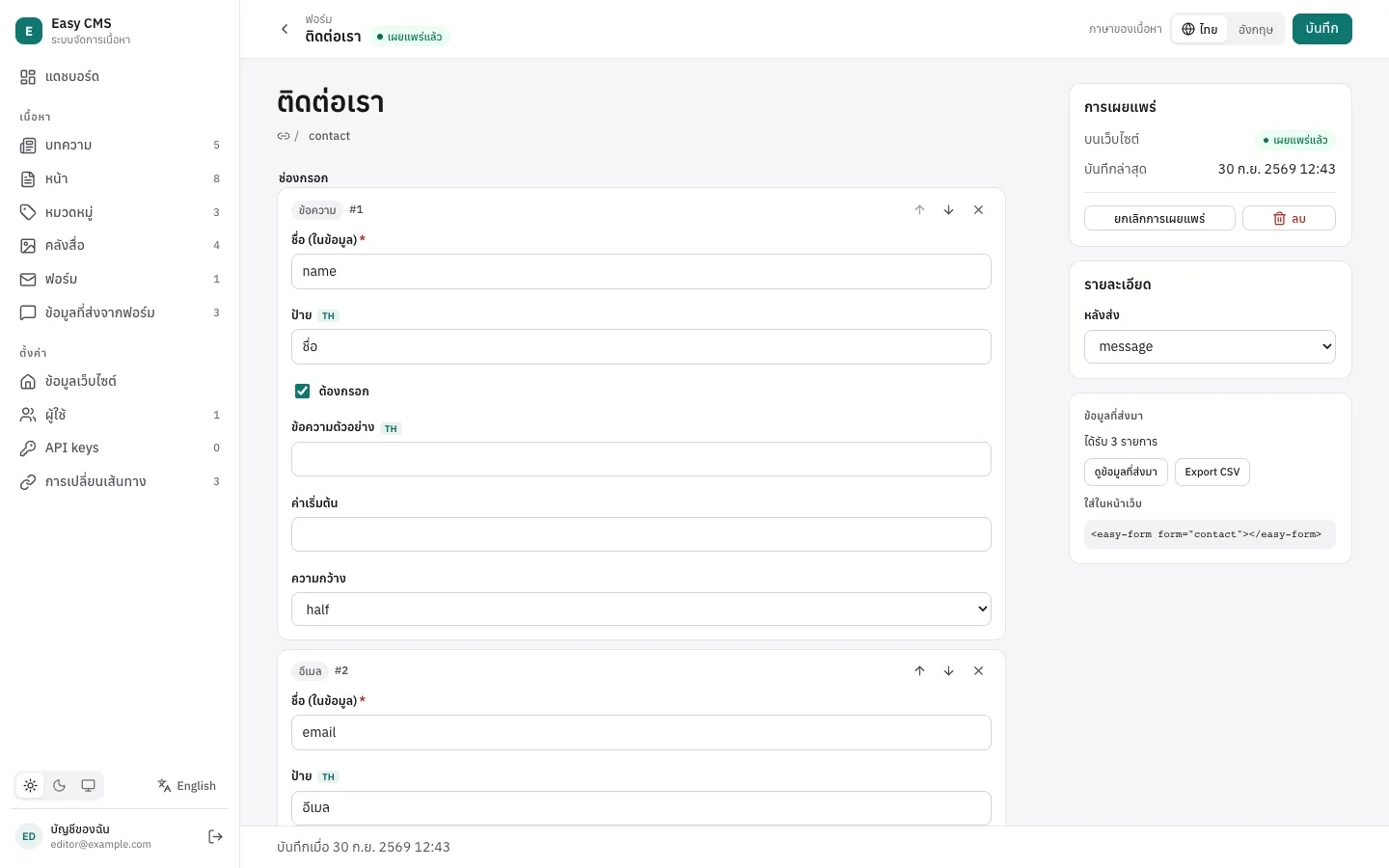Log out with the exit icon
This screenshot has width=1389, height=868.
215,836
